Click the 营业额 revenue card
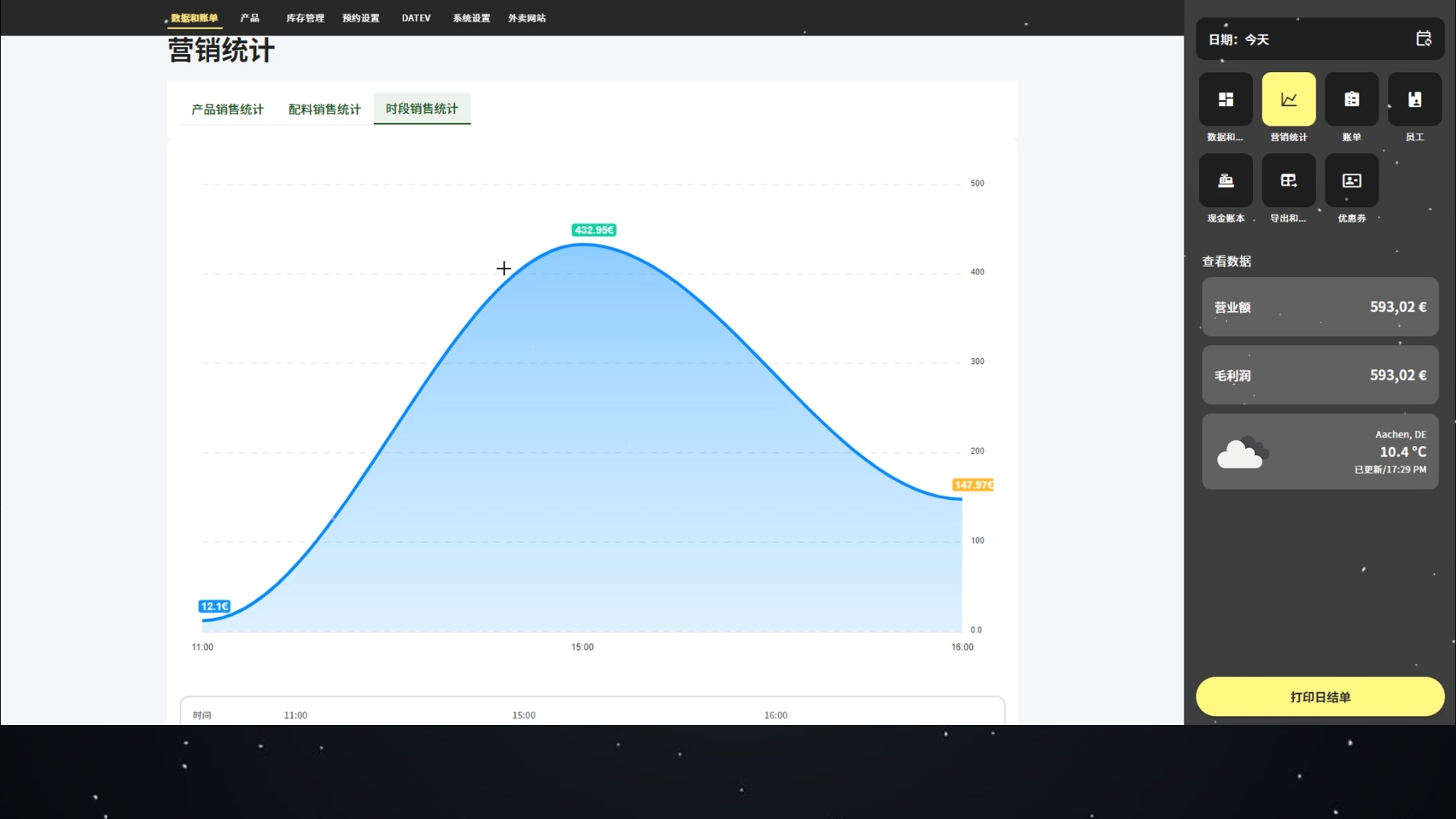1456x819 pixels. (1319, 307)
